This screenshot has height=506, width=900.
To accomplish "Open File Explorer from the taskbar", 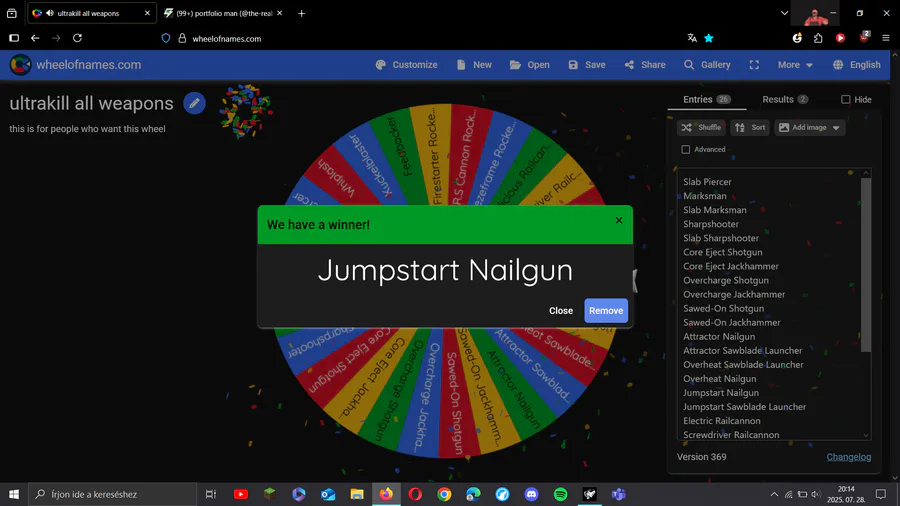I will [357, 494].
